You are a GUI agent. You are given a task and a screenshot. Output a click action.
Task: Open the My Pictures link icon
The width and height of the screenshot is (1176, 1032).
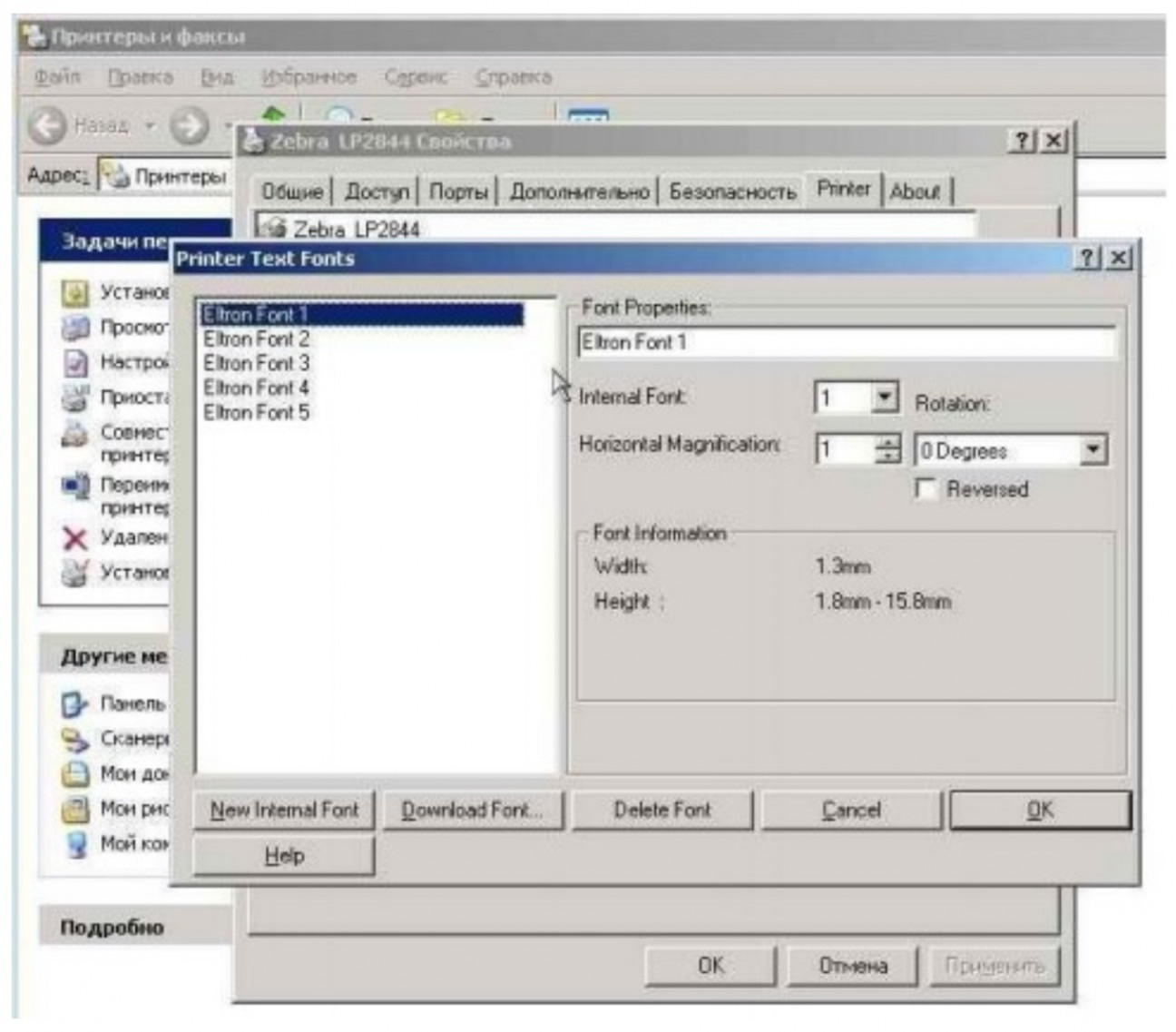(74, 809)
